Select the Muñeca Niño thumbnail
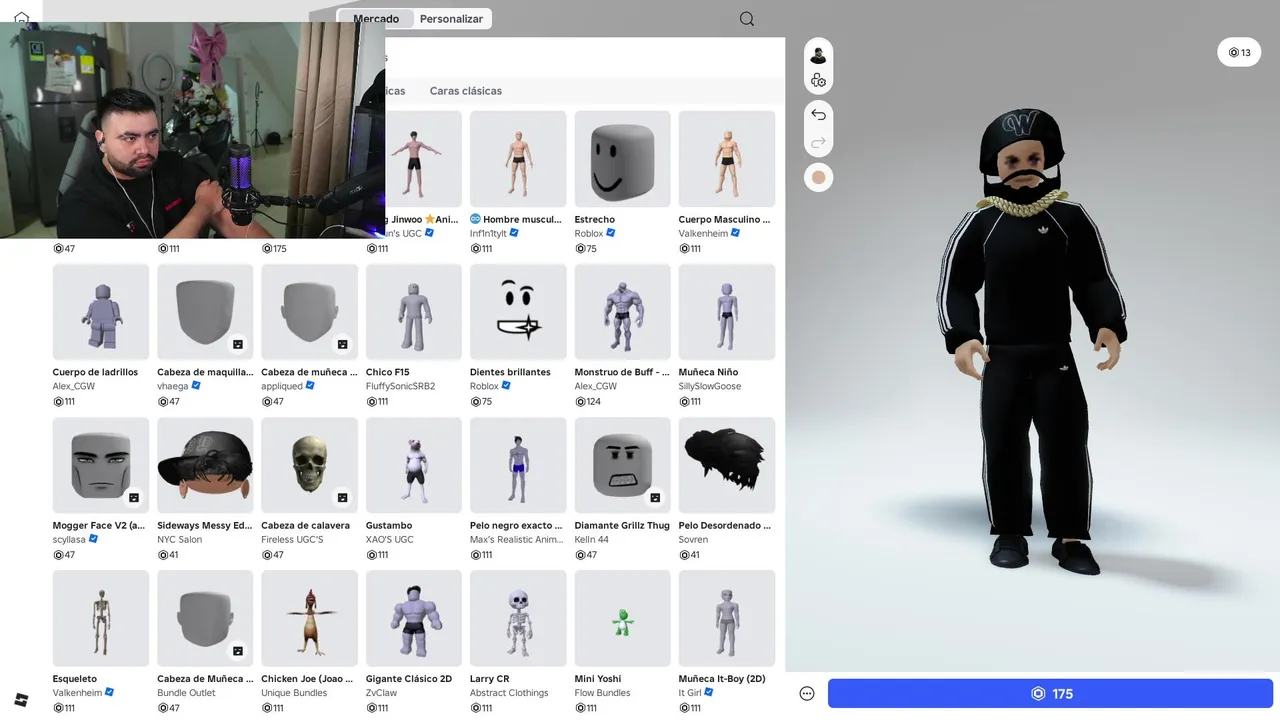The width and height of the screenshot is (1280, 720). tap(727, 312)
